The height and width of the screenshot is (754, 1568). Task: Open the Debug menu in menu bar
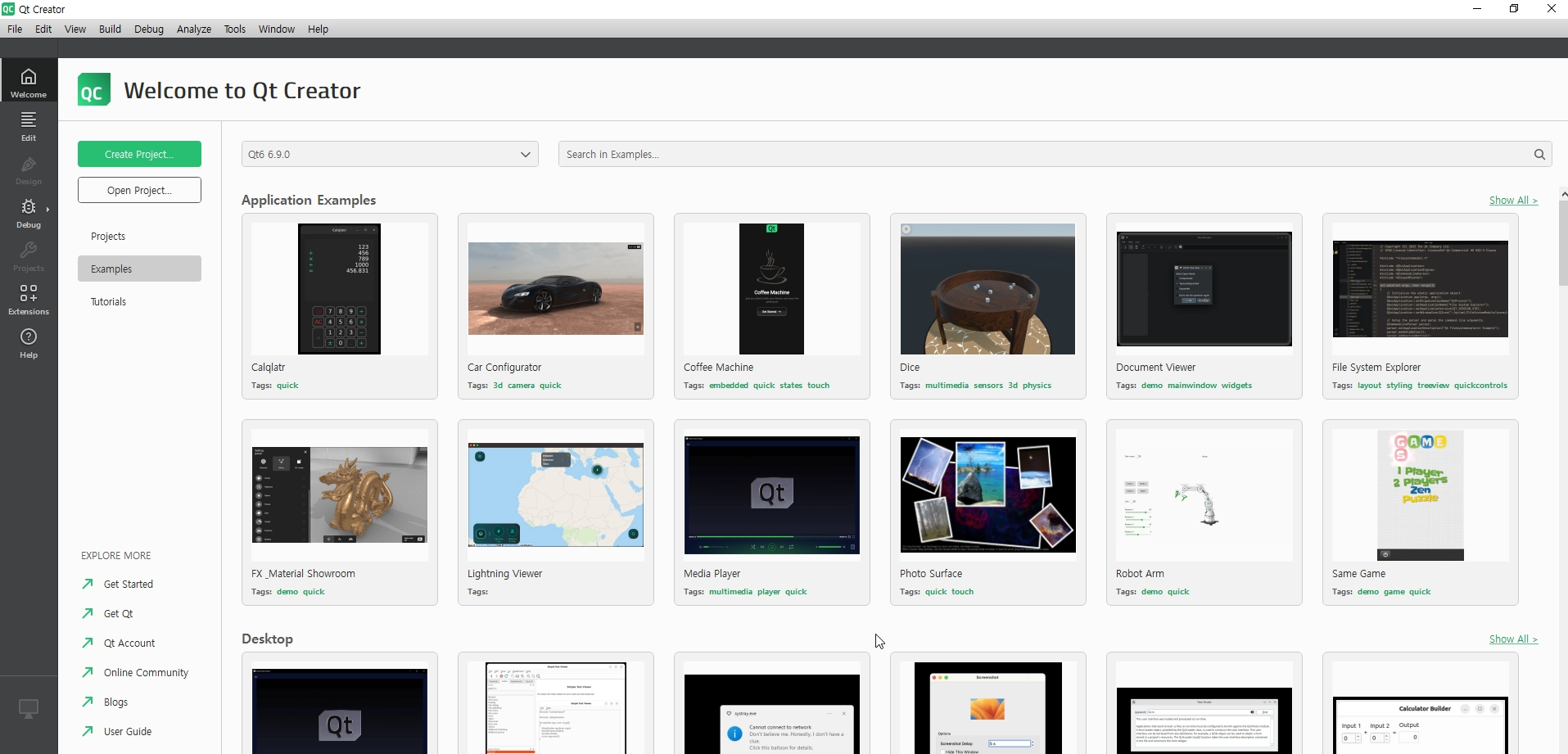point(149,29)
